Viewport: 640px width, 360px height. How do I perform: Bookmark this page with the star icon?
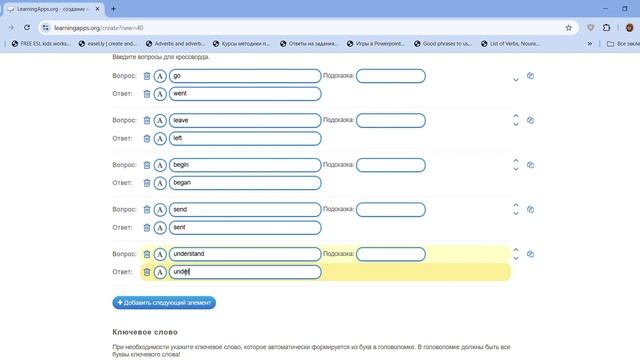tap(569, 28)
